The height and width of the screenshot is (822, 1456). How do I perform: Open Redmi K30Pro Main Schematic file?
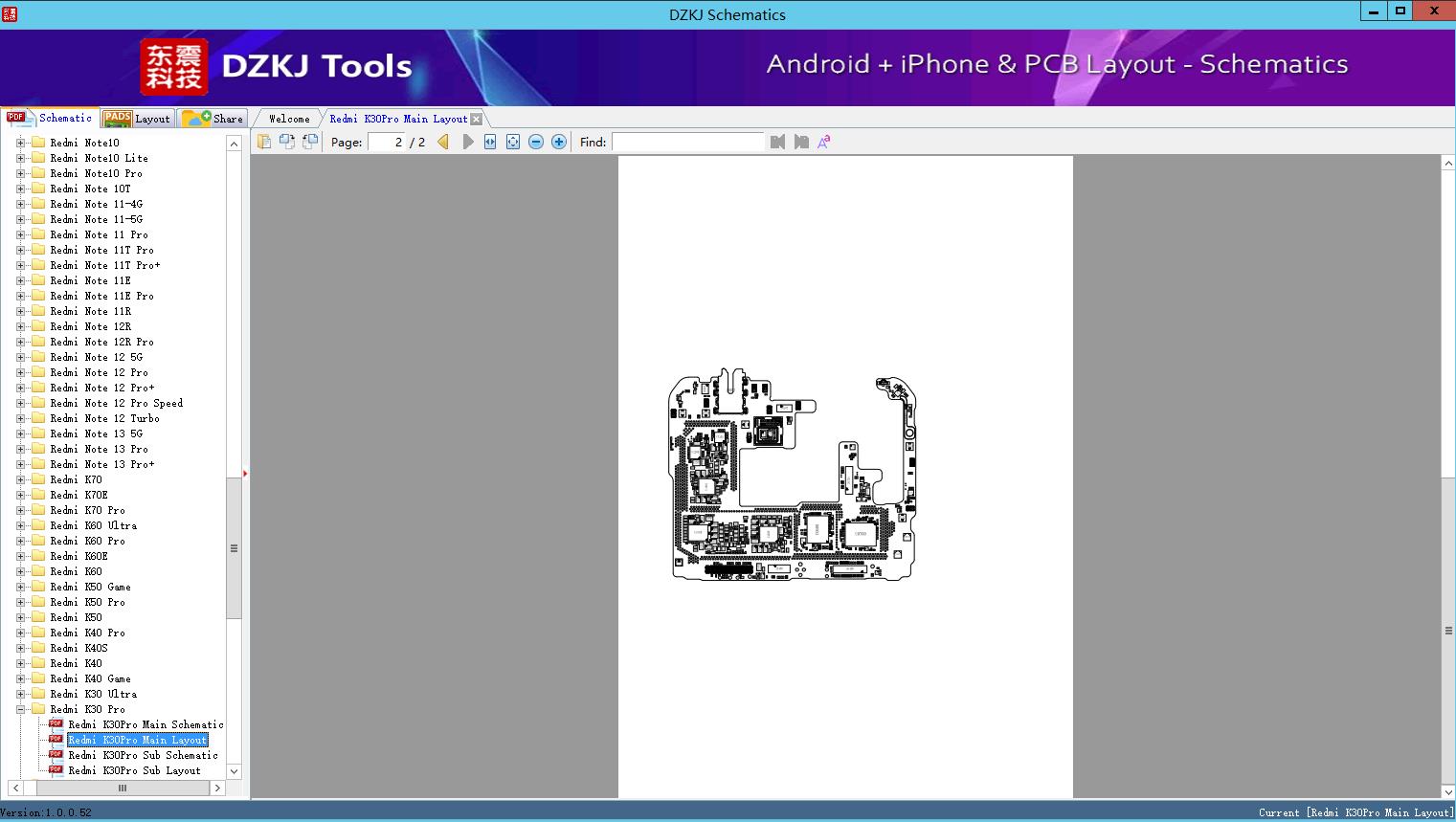click(x=146, y=724)
